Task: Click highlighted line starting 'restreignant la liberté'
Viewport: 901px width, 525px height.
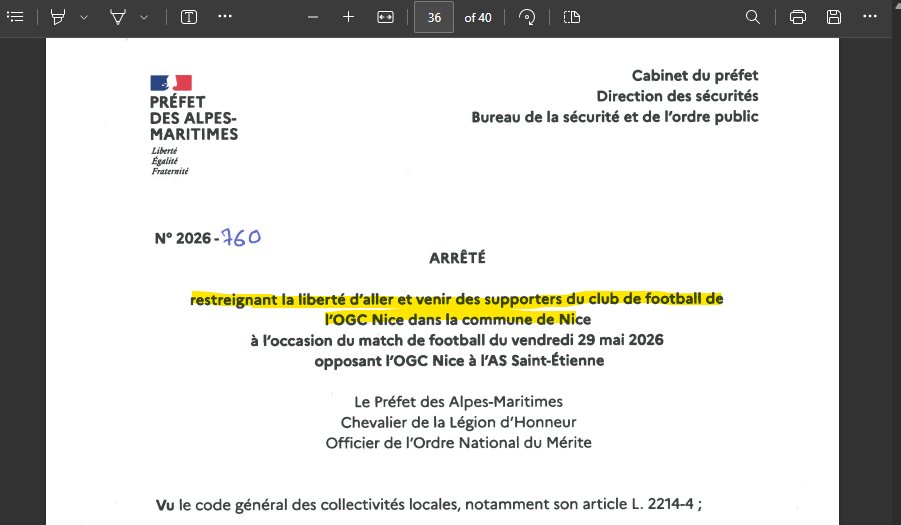Action: click(457, 299)
